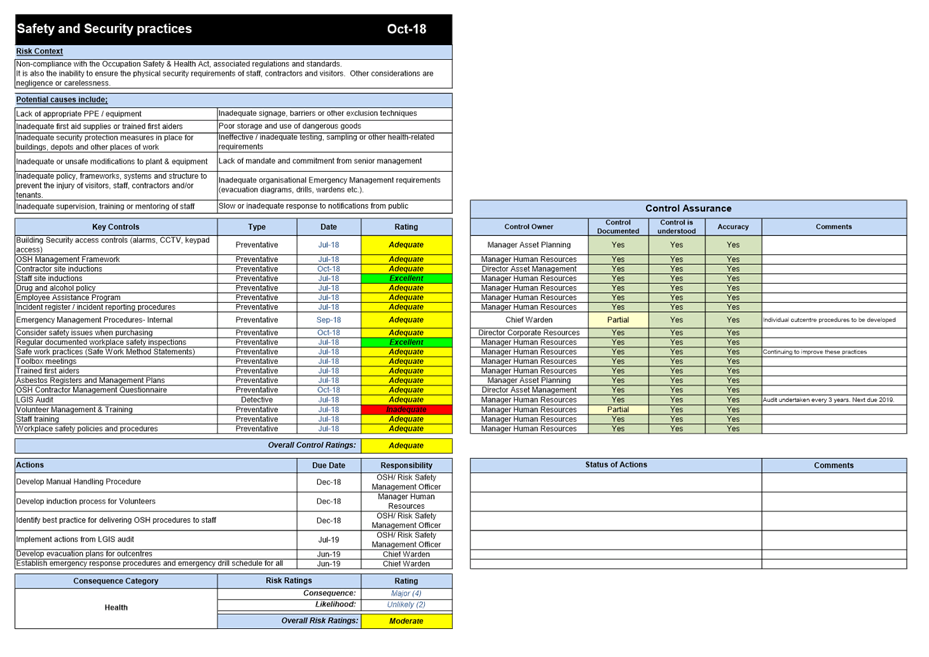Click the 'Potential causes include;' heading

point(62,100)
